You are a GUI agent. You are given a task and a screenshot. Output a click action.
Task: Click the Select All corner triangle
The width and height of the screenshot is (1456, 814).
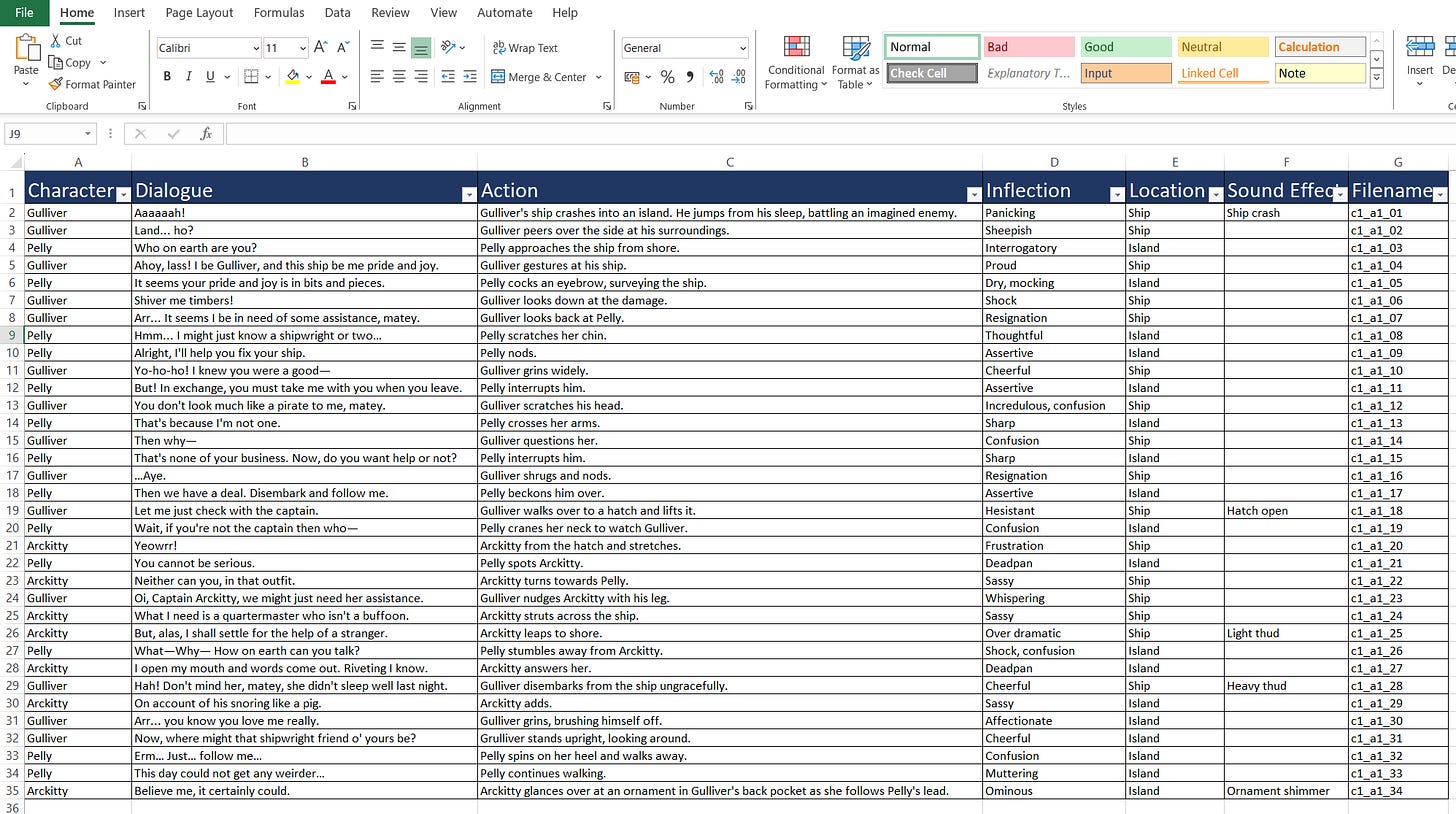pos(15,162)
